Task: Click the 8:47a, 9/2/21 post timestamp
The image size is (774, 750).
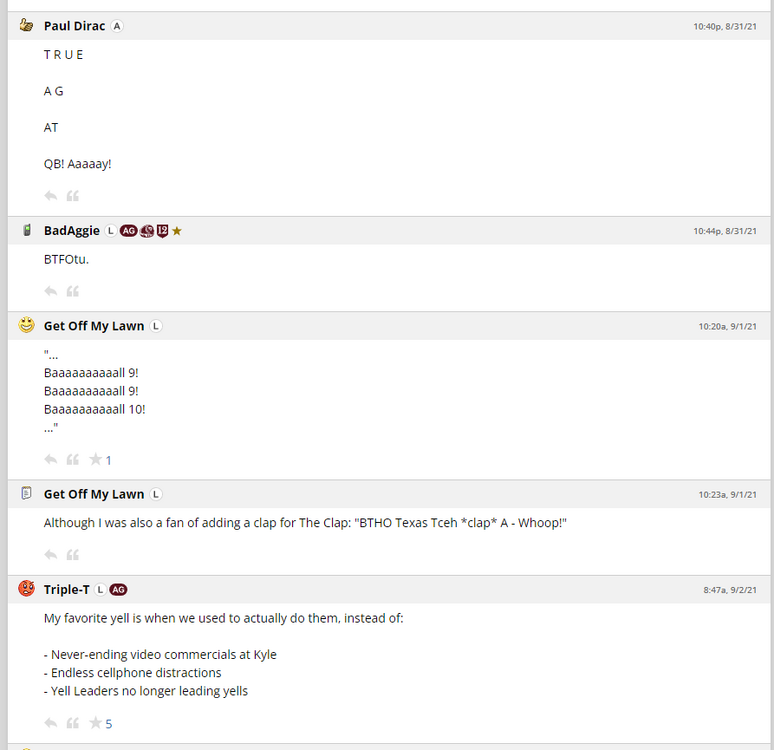Action: 730,590
